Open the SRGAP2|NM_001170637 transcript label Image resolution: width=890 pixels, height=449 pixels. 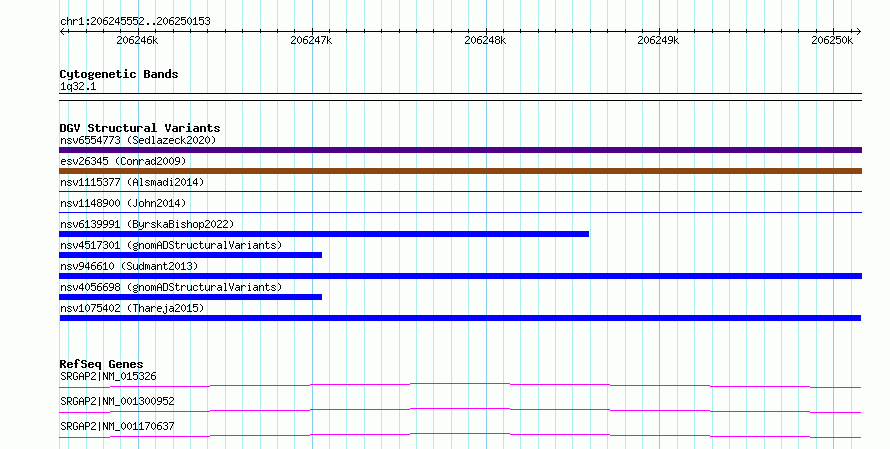tap(117, 426)
